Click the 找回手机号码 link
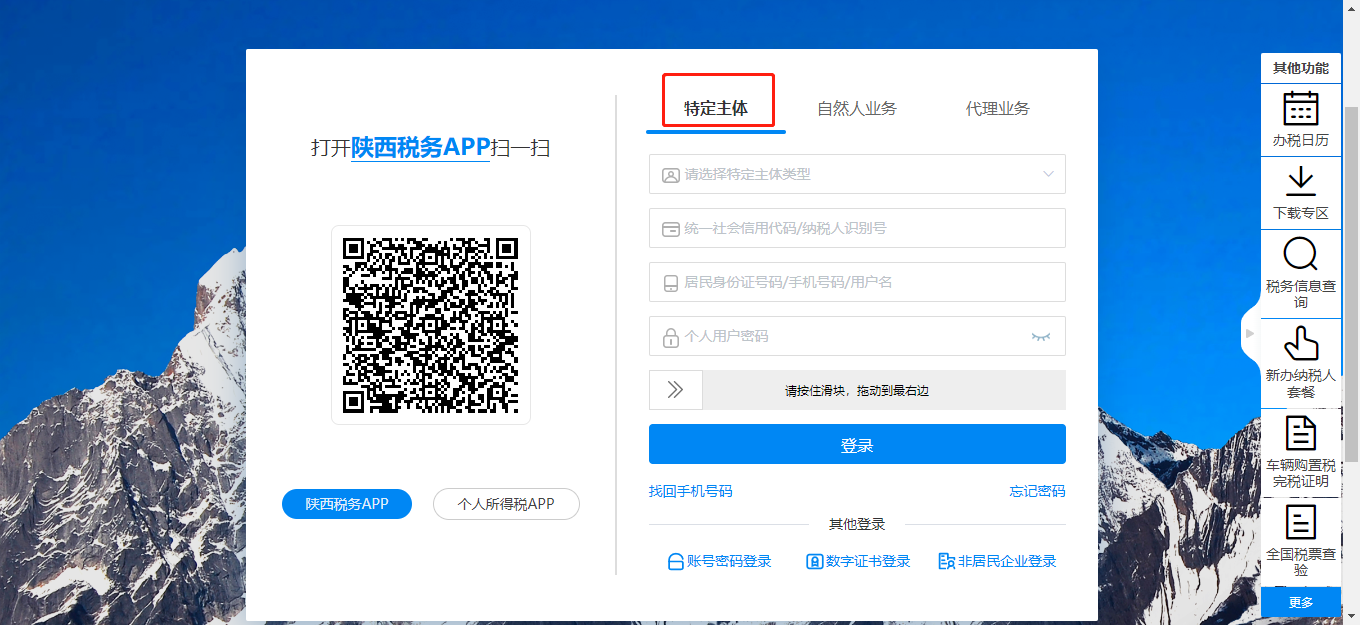 690,491
